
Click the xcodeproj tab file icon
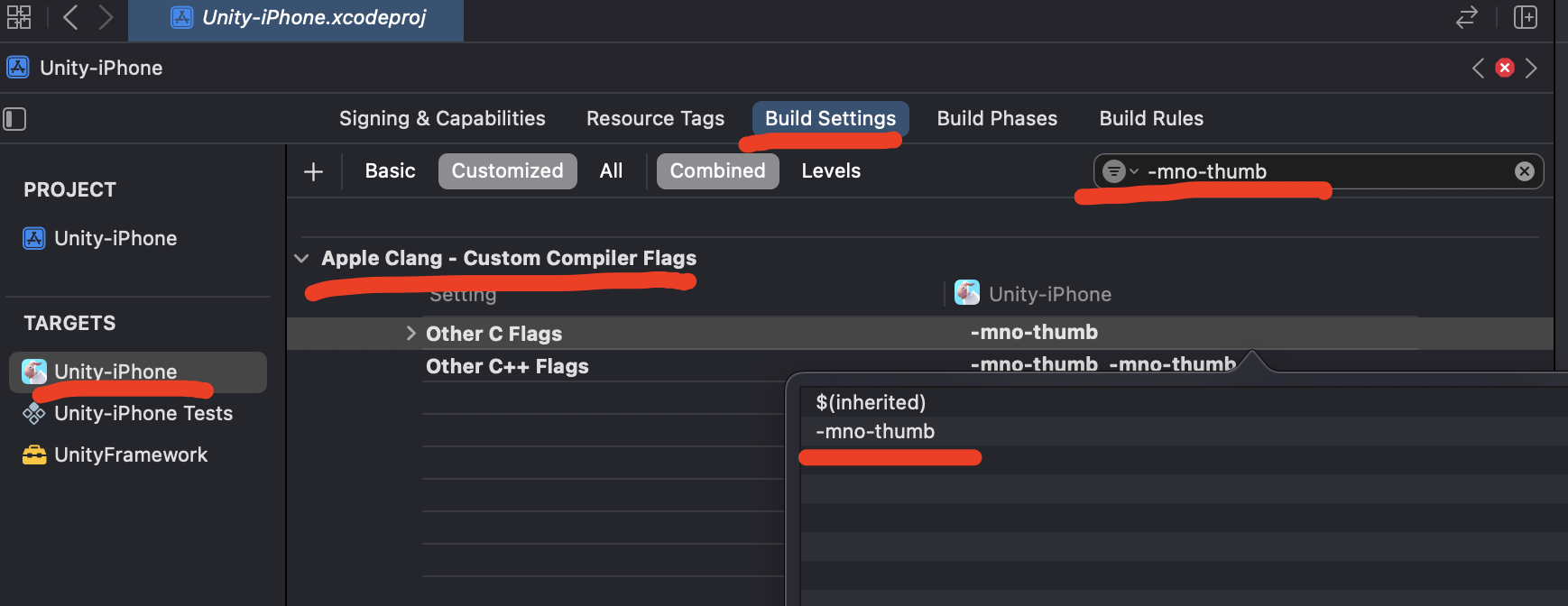[182, 18]
